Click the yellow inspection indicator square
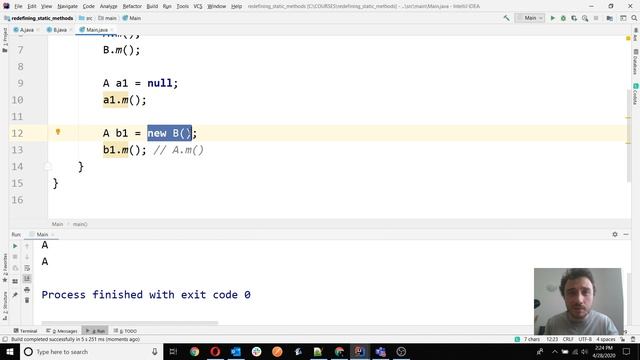Image resolution: width=640 pixels, height=360 pixels. (628, 38)
